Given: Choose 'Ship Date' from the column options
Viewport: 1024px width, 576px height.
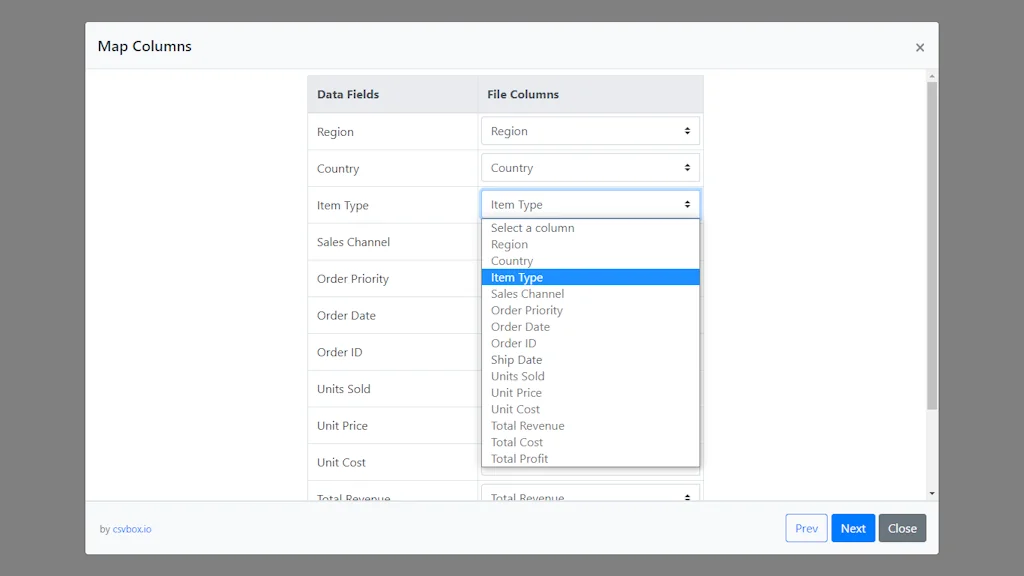Looking at the screenshot, I should pyautogui.click(x=516, y=359).
